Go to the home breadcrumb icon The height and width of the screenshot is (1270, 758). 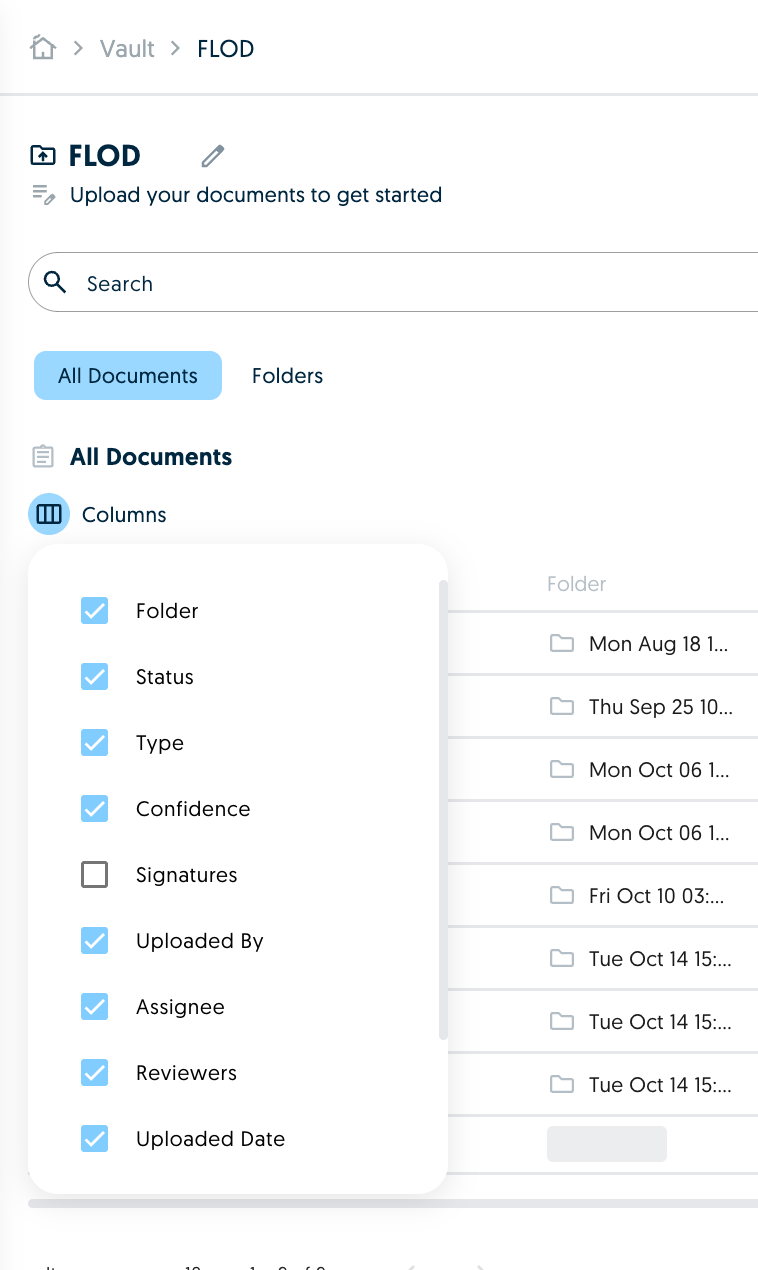click(42, 47)
